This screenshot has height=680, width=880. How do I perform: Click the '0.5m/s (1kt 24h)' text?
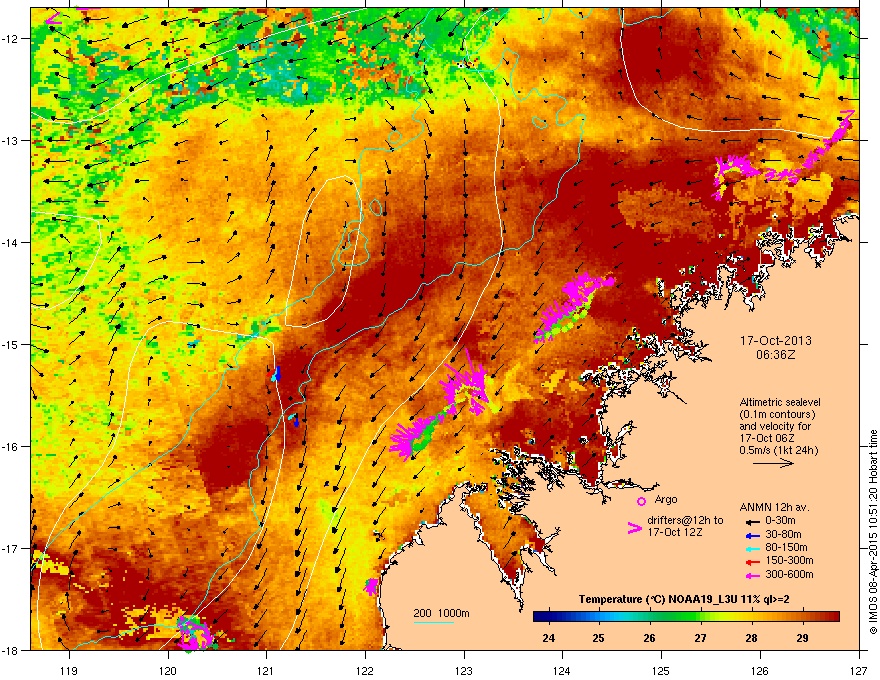click(x=778, y=450)
